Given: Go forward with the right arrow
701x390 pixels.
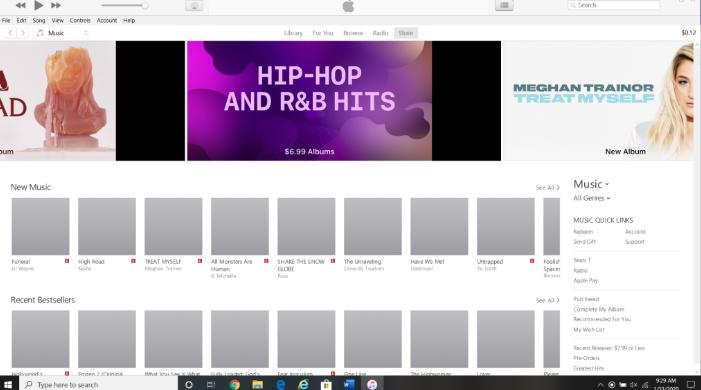Looking at the screenshot, I should tap(23, 33).
